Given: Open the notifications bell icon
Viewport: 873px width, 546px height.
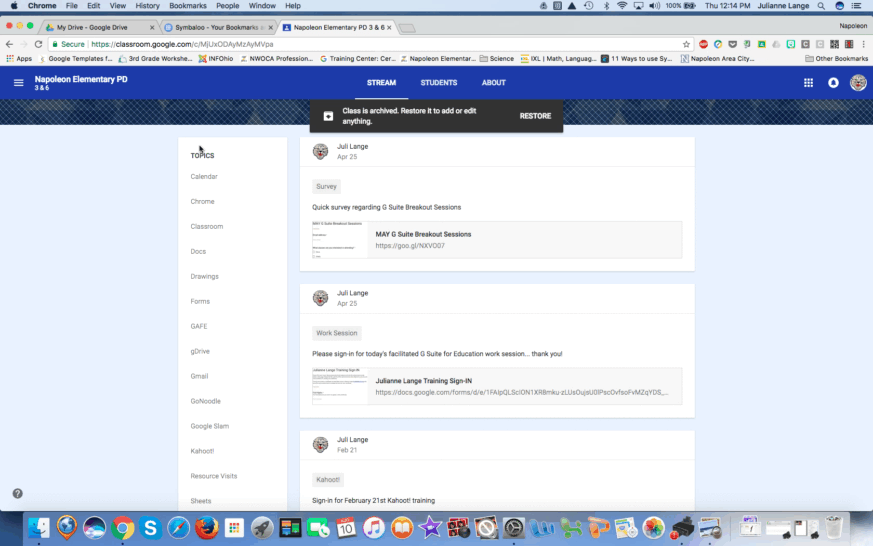Looking at the screenshot, I should pyautogui.click(x=833, y=83).
